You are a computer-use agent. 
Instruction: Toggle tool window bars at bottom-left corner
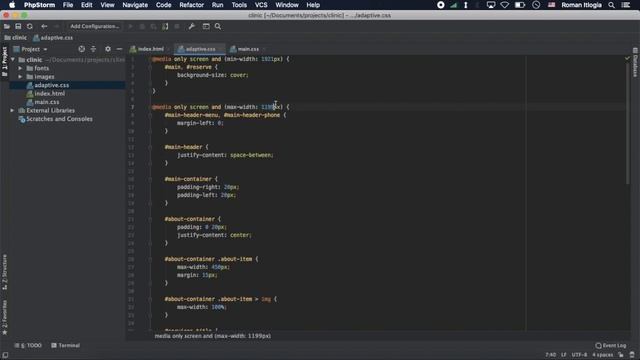5,355
